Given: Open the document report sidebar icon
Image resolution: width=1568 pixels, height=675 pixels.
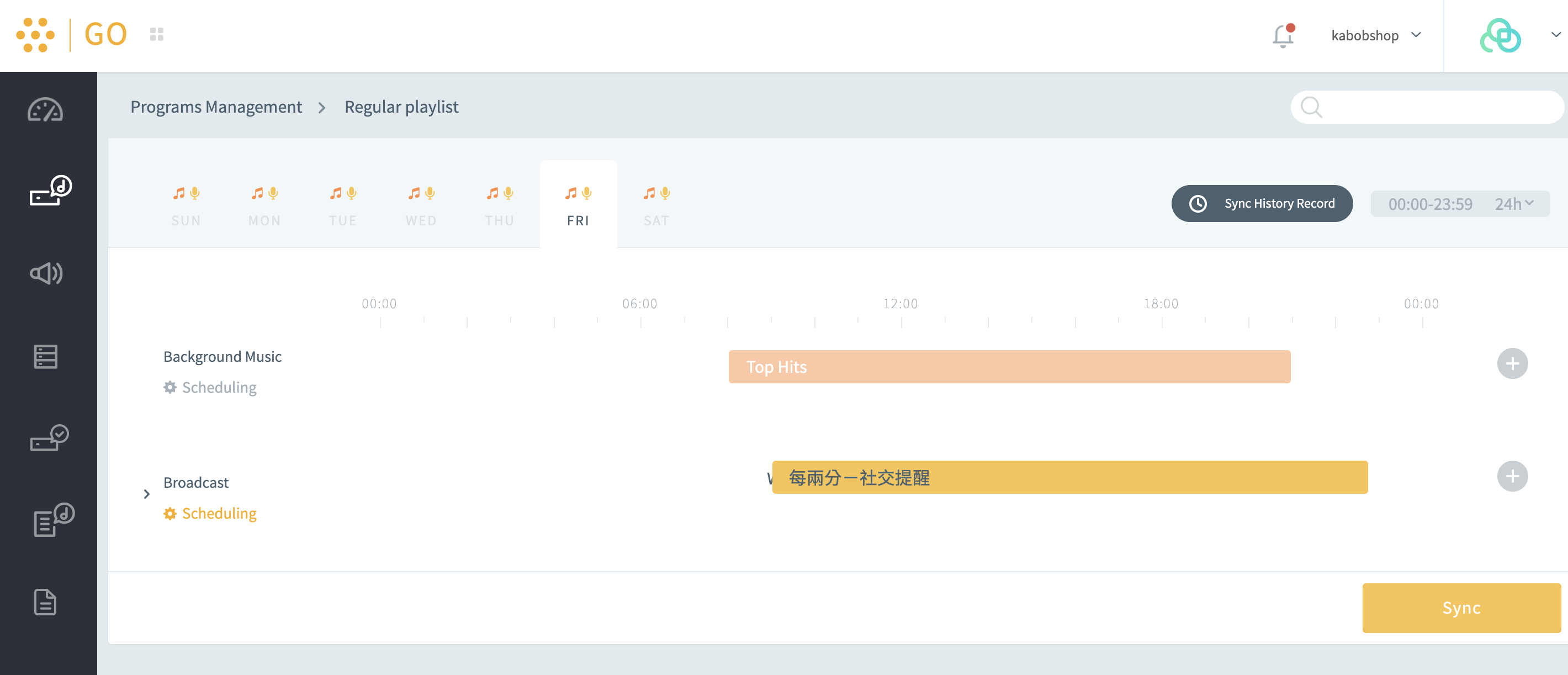Looking at the screenshot, I should (x=46, y=602).
